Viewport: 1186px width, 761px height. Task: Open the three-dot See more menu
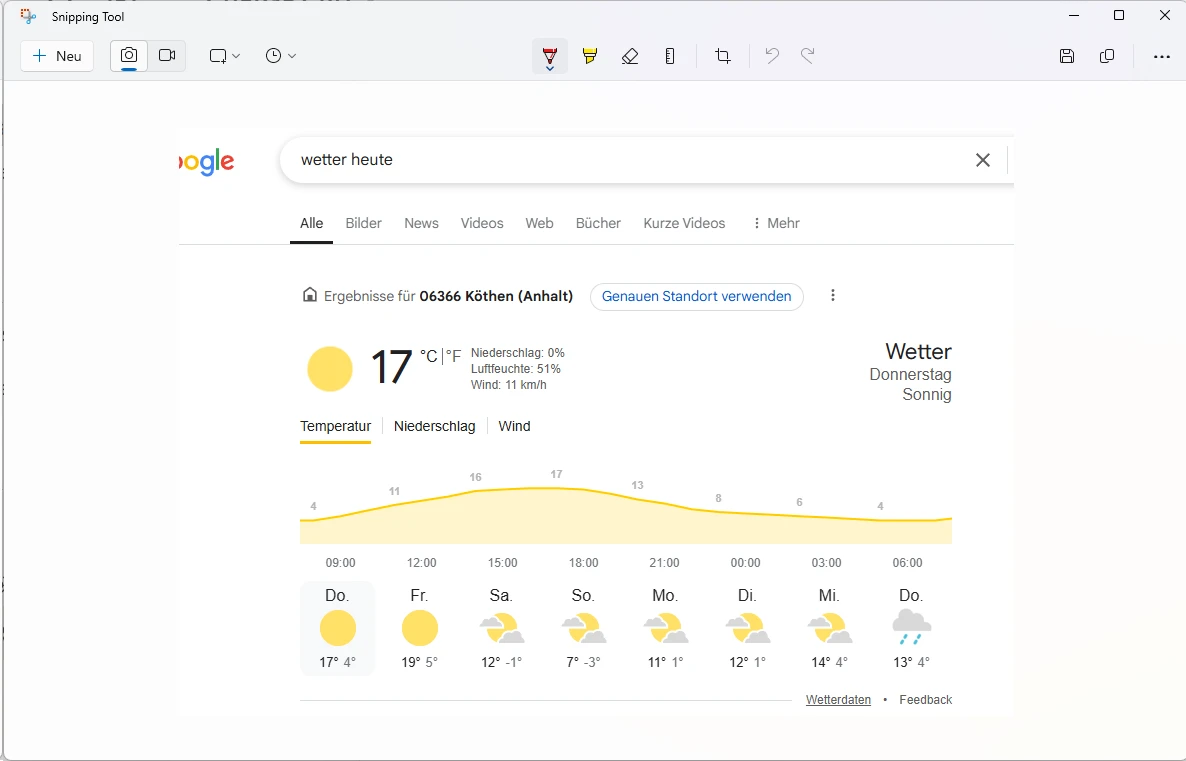coord(1162,57)
